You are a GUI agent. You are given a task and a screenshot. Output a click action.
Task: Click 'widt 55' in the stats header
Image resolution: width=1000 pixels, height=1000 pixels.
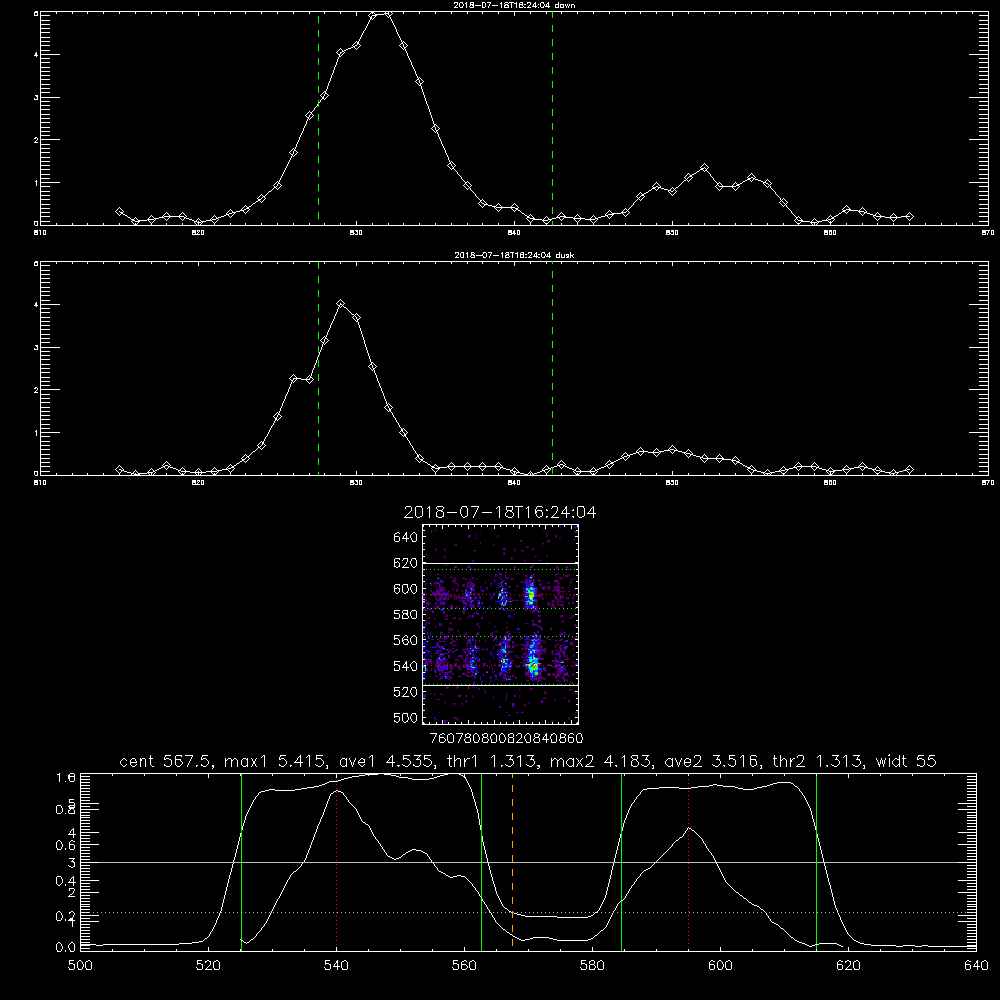coord(906,761)
